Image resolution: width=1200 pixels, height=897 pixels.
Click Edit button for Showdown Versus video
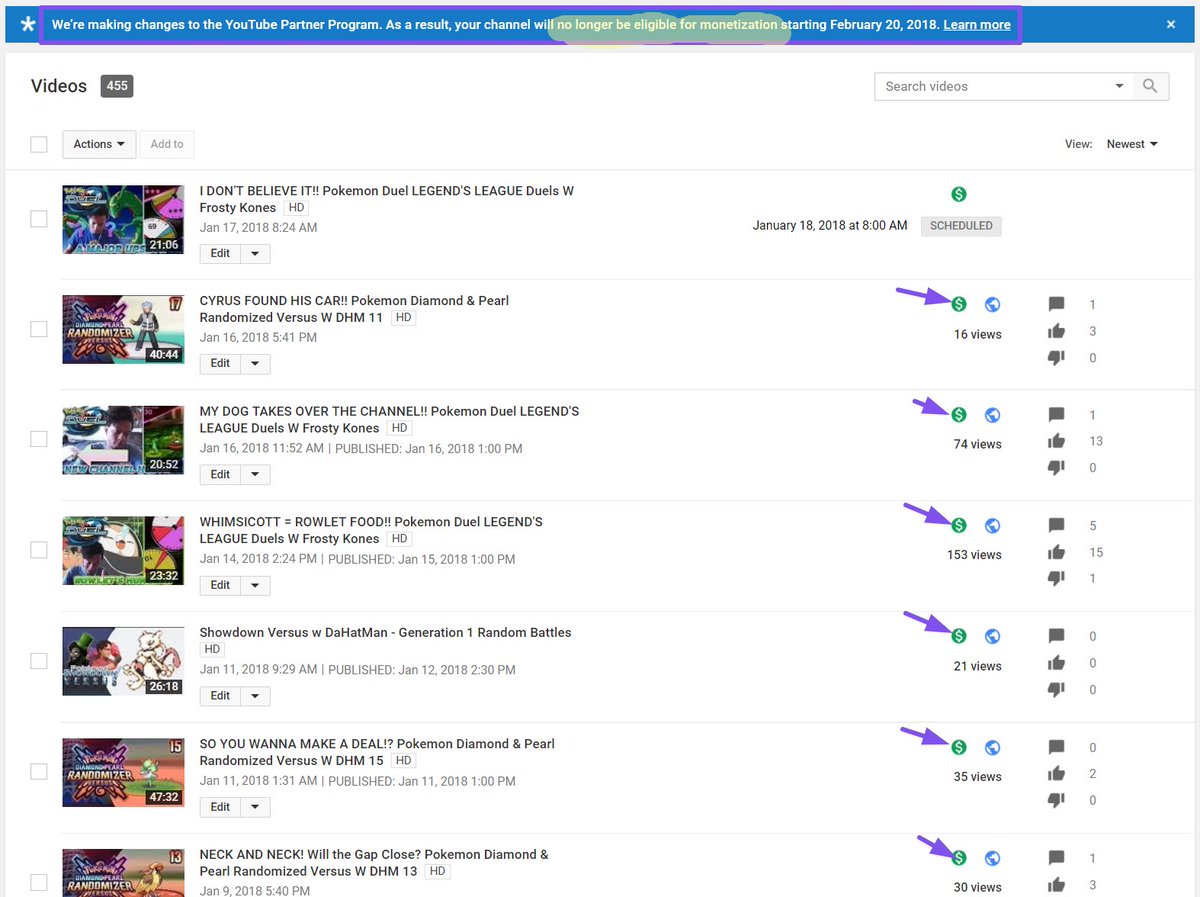point(220,695)
